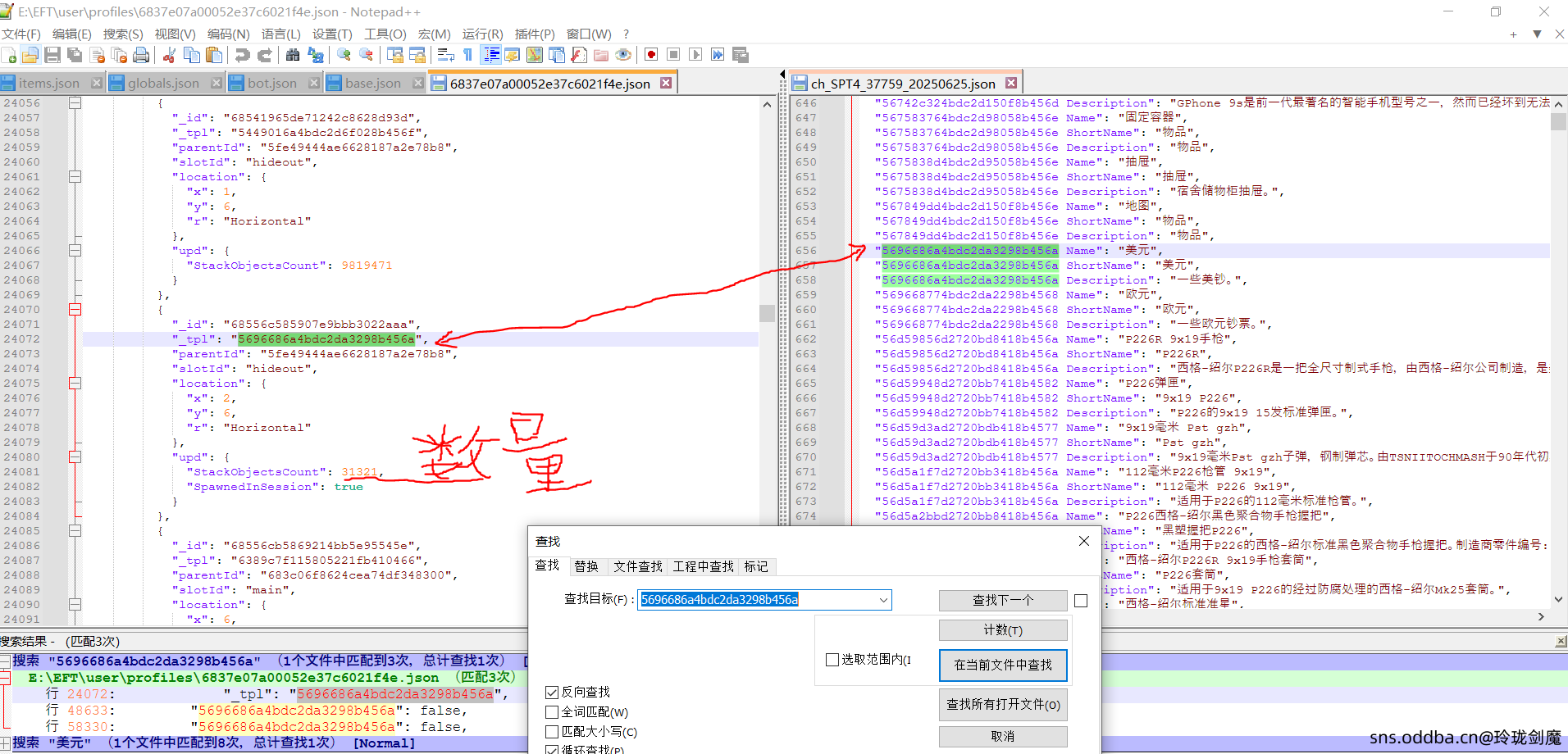
Task: Click the Playback macro icon
Action: pyautogui.click(x=695, y=55)
